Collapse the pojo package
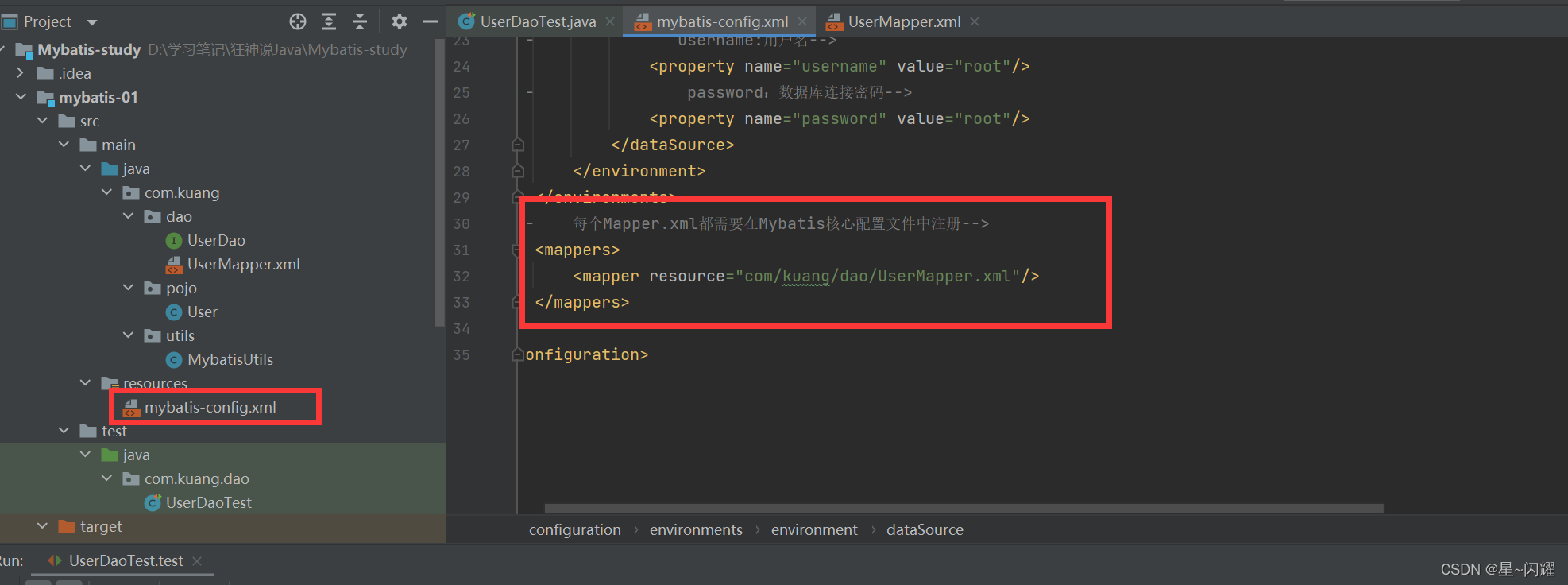This screenshot has height=585, width=1568. (x=128, y=288)
